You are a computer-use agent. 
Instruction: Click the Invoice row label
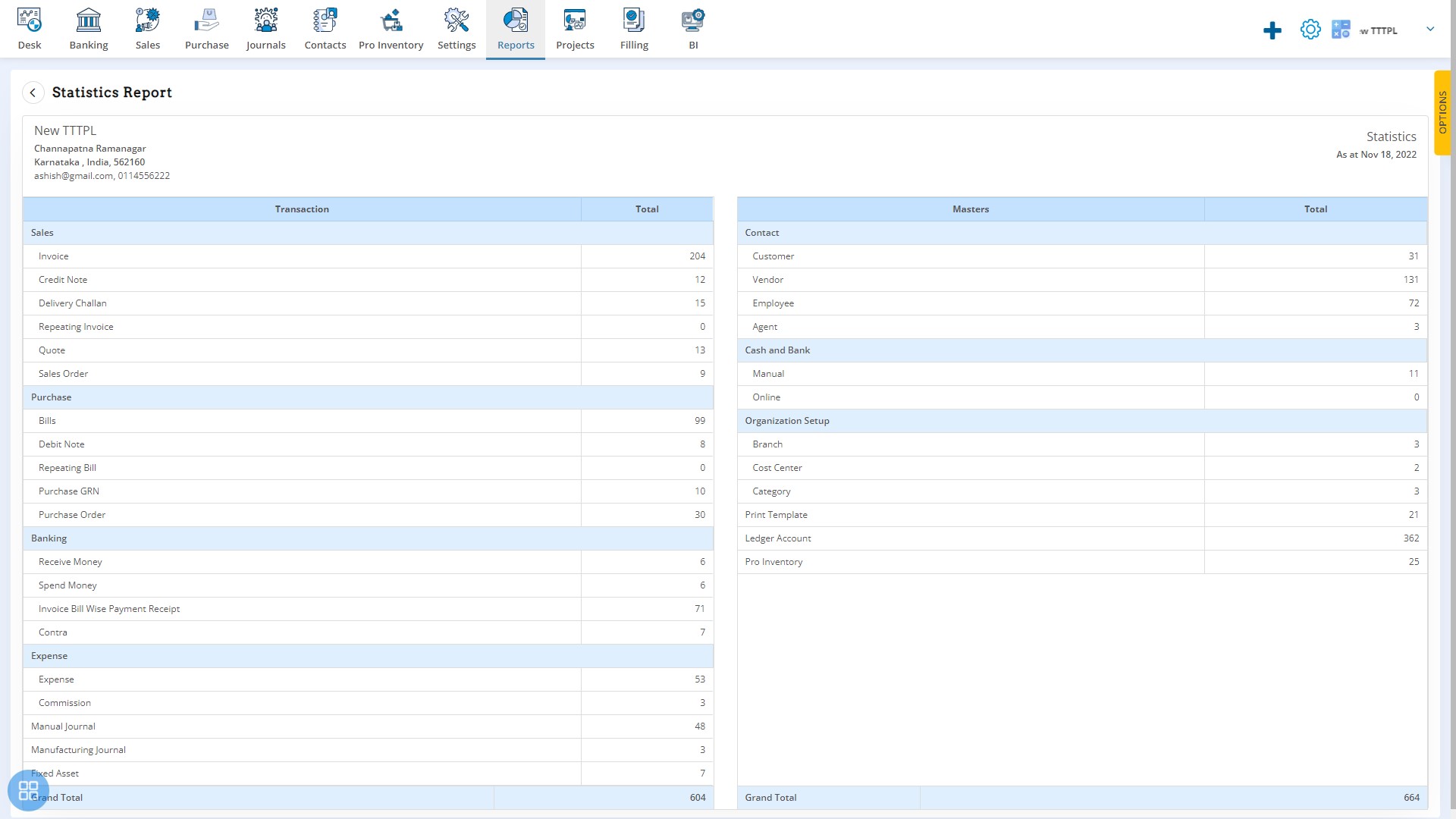tap(54, 256)
